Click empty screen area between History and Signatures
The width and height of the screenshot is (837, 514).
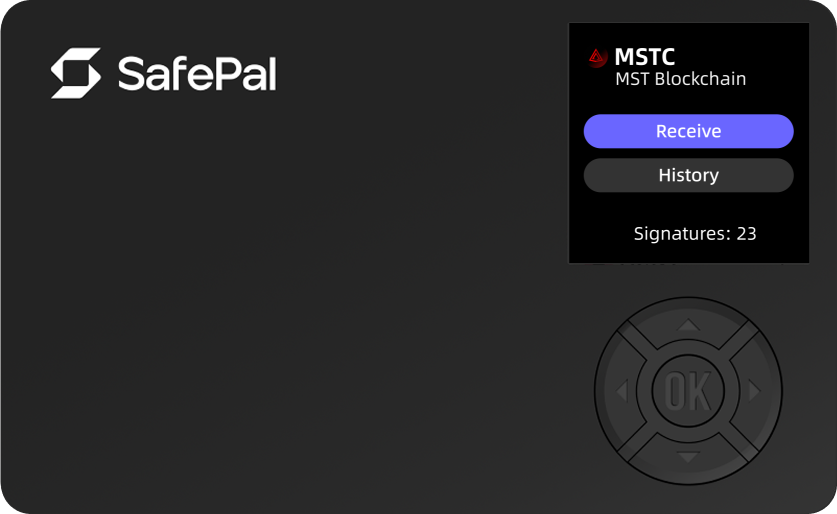click(x=689, y=208)
